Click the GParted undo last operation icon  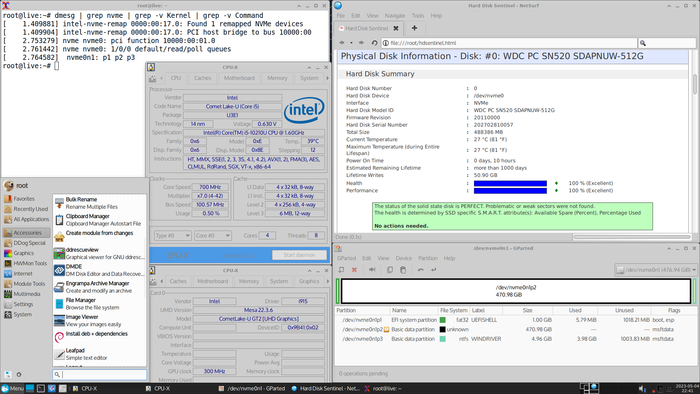click(x=421, y=270)
